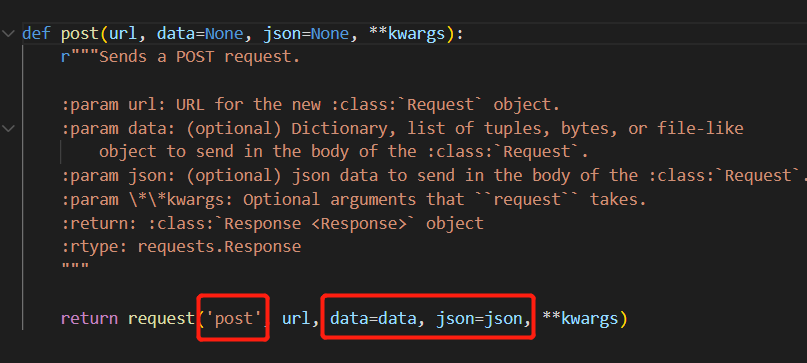Viewport: 807px width, 363px height.
Task: Click 'json=None' parameter in signature
Action: [306, 34]
